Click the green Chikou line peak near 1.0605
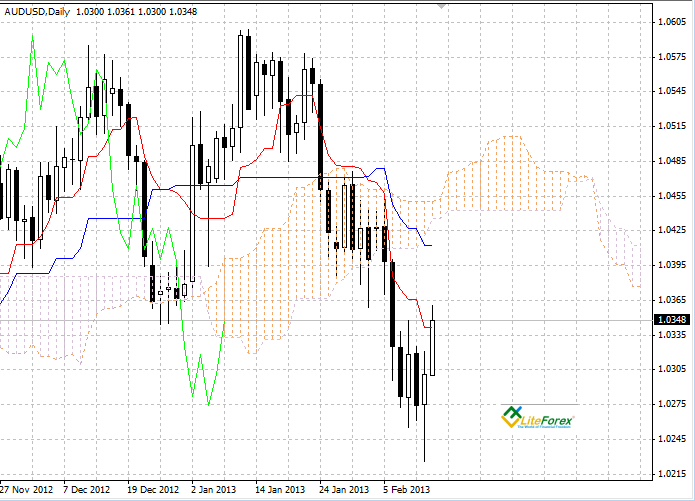Viewport: 695px width, 501px height. (32, 35)
